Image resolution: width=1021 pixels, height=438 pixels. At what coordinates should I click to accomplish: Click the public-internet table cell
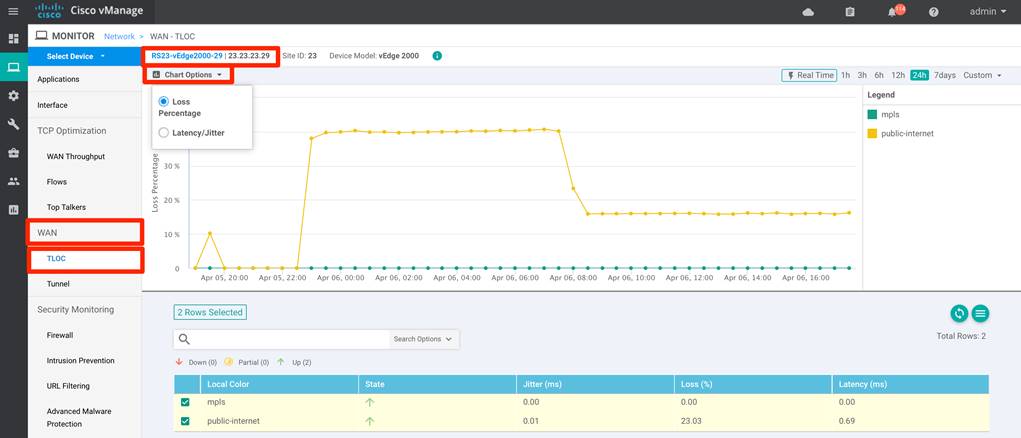[x=233, y=421]
